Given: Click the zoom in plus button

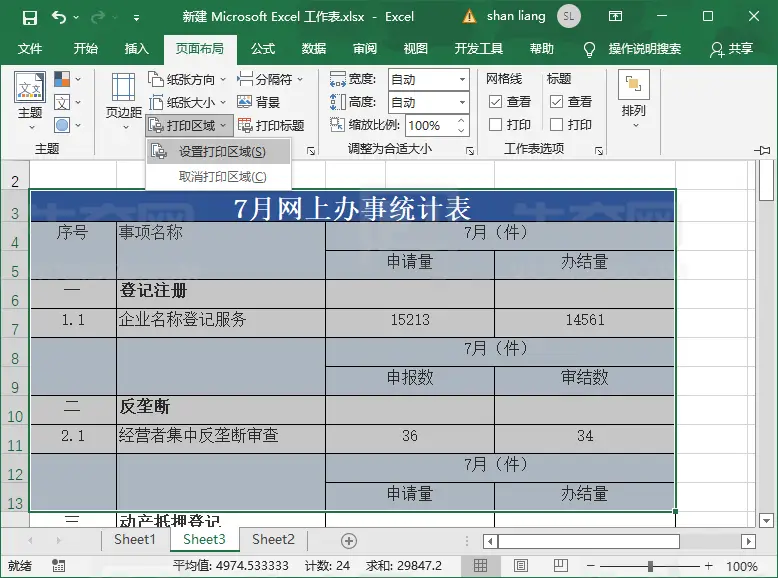Looking at the screenshot, I should coord(709,566).
